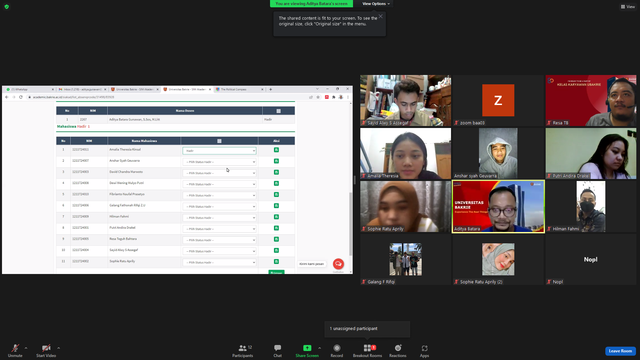Switch to The Political Compass tab
The image size is (640, 360).
point(239,89)
